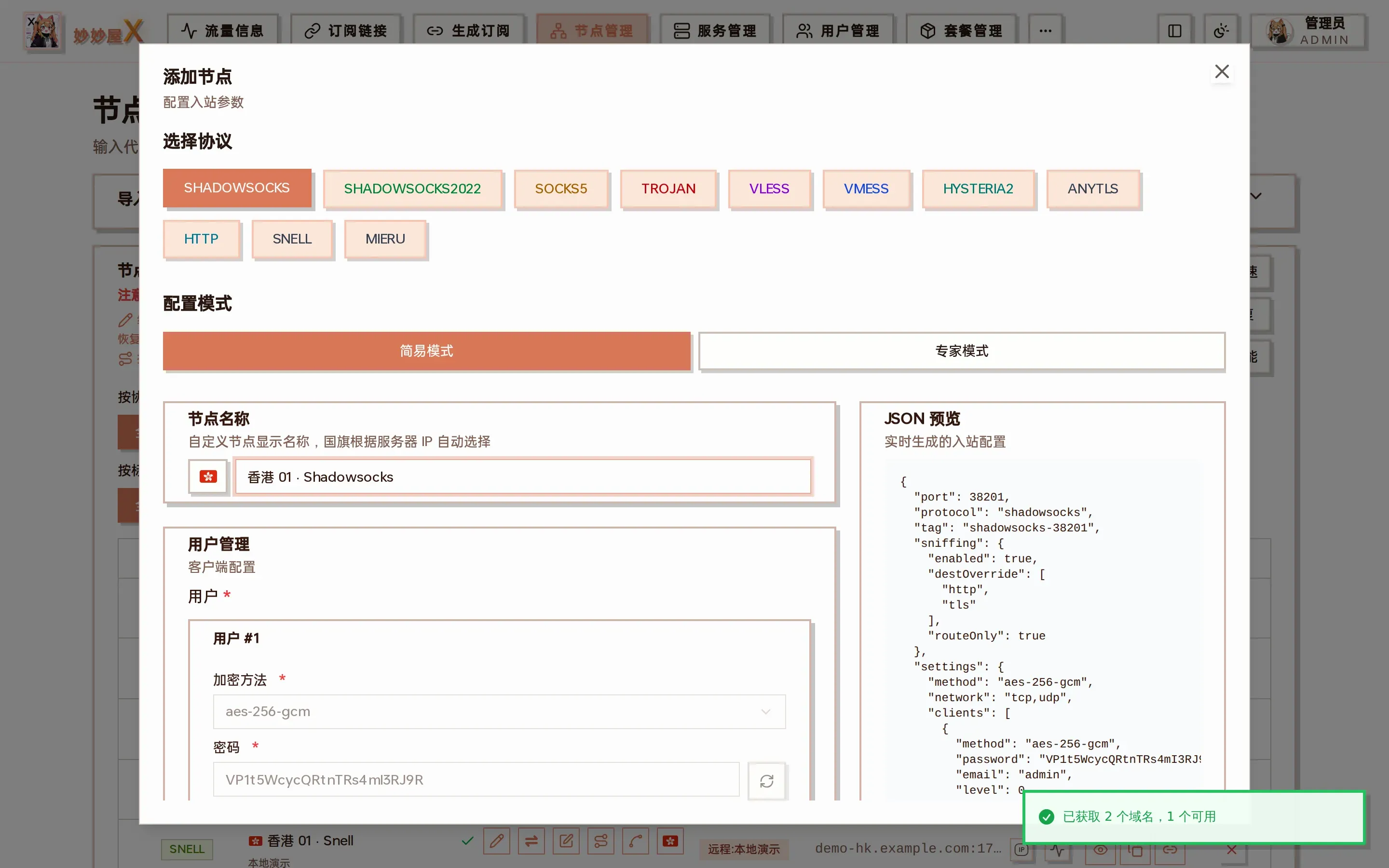Select the HYSTERIA2 protocol button
This screenshot has width=1389, height=868.
pos(978,188)
